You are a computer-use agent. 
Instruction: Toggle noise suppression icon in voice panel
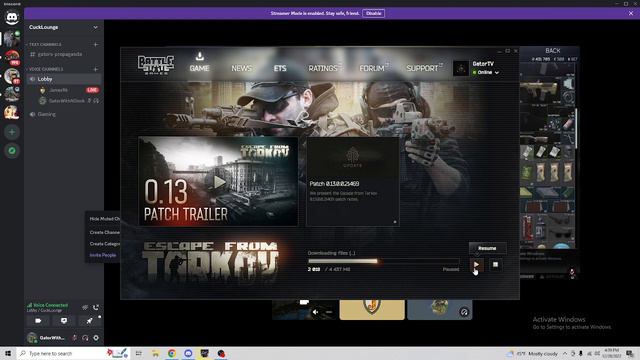click(85, 307)
